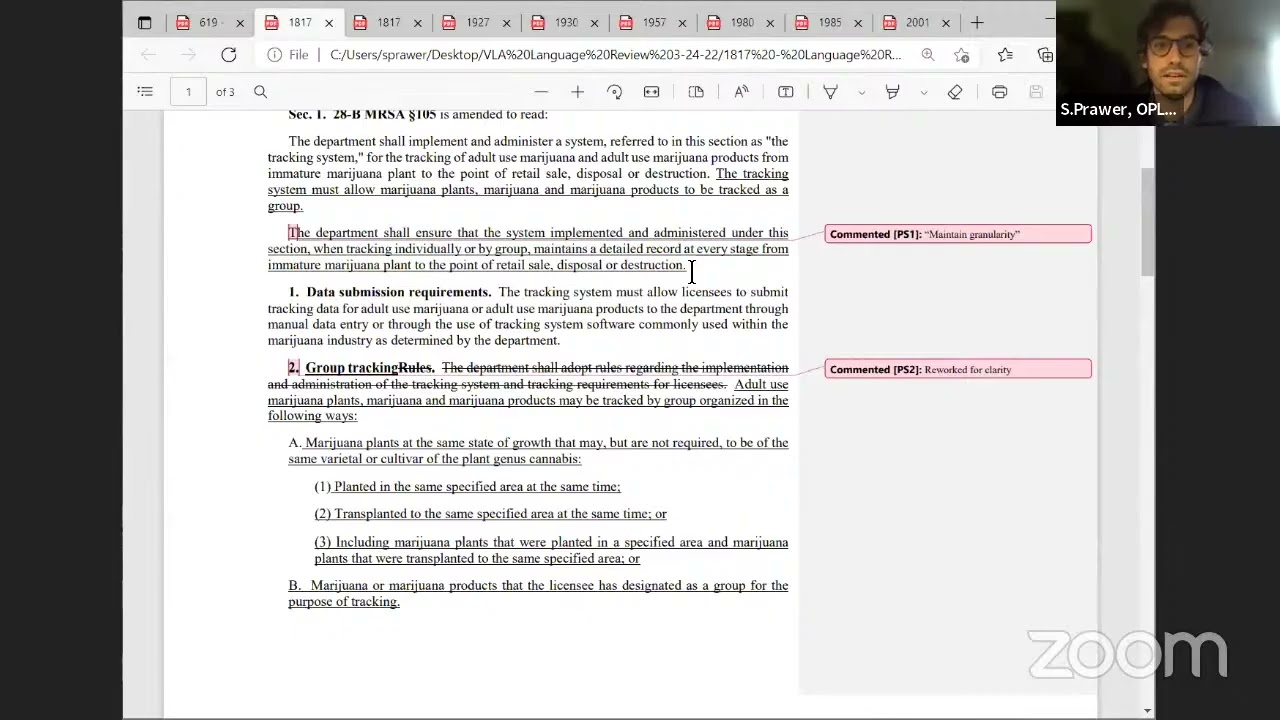Viewport: 1280px width, 720px height.
Task: Click the 'B. Marijuana or marijuana products' line
Action: tap(538, 586)
